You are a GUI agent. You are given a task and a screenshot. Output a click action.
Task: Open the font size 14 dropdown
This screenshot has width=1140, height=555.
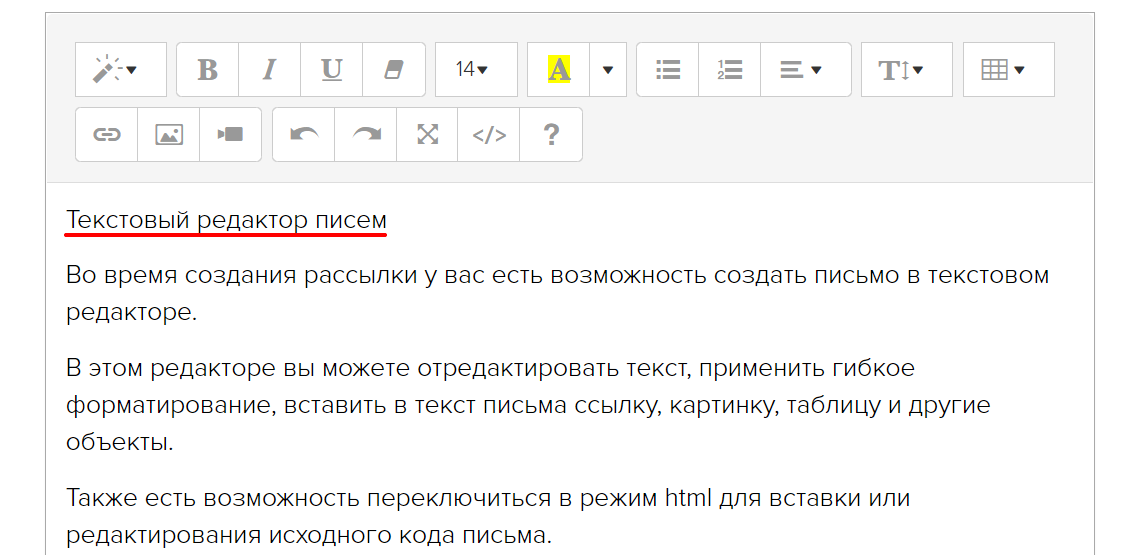click(475, 70)
